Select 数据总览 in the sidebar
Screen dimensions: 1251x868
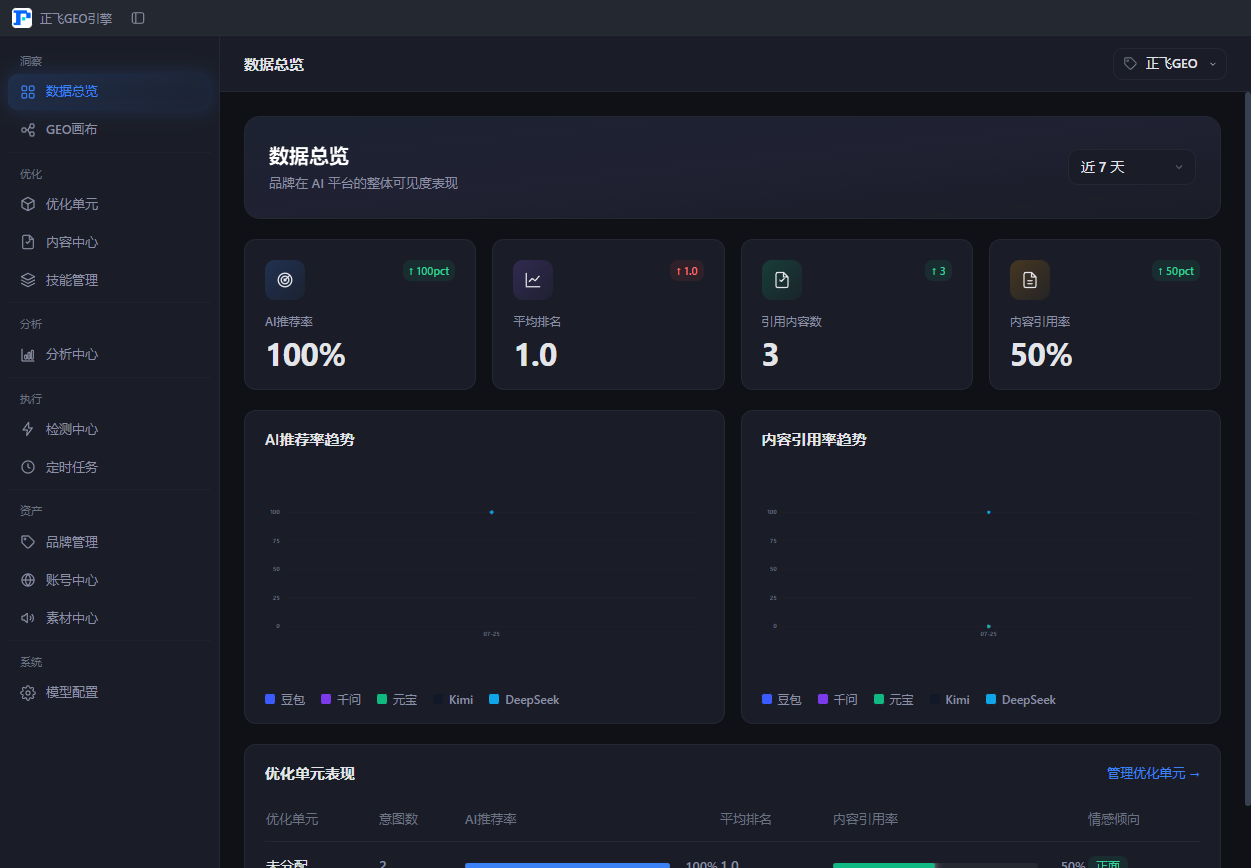109,91
